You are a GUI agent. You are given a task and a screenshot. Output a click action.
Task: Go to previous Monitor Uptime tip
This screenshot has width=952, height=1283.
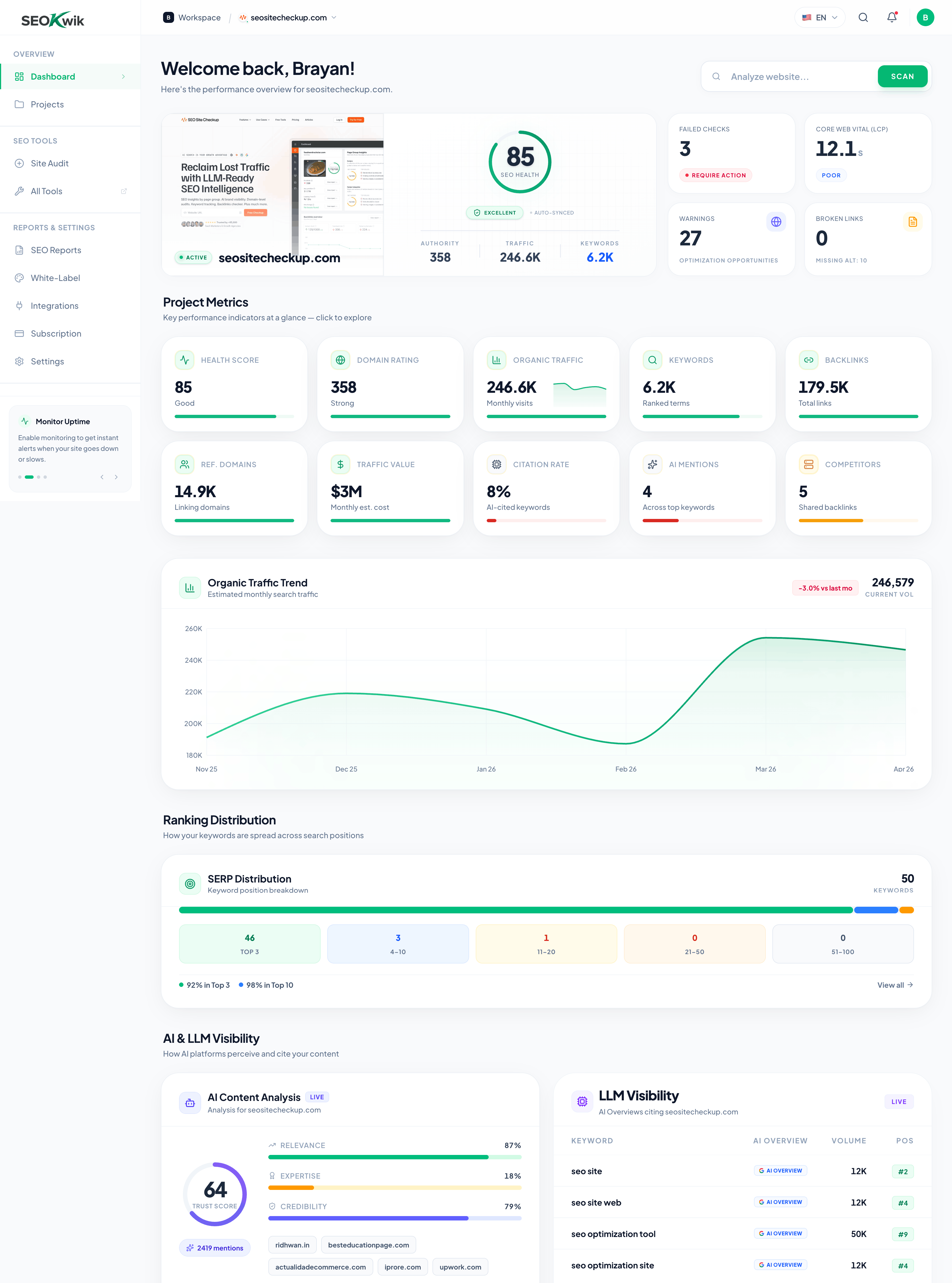[x=102, y=477]
